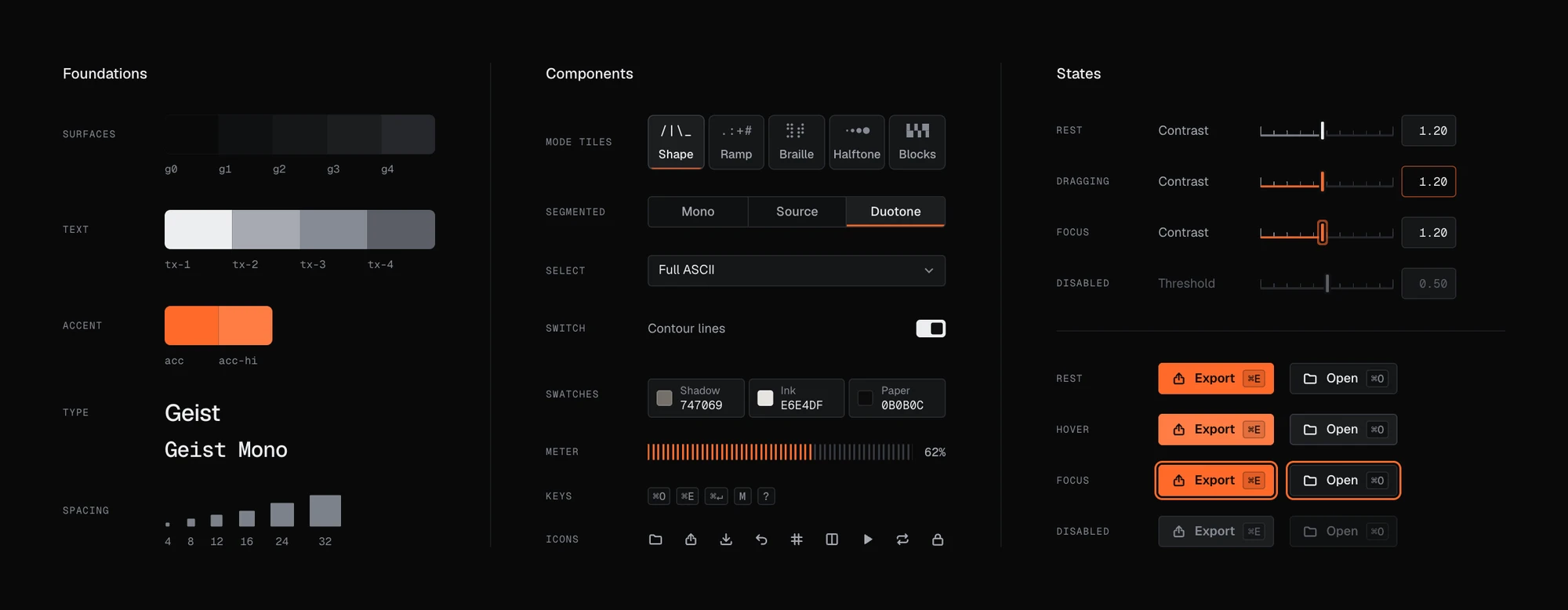Click the Export button in the Rest row
The width and height of the screenshot is (1568, 610).
pos(1216,379)
